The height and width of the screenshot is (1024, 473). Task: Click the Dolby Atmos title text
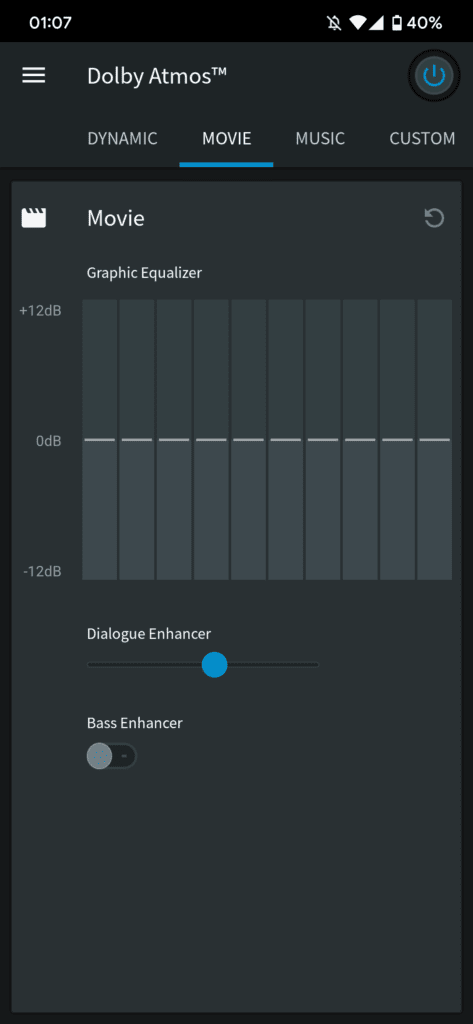click(157, 76)
